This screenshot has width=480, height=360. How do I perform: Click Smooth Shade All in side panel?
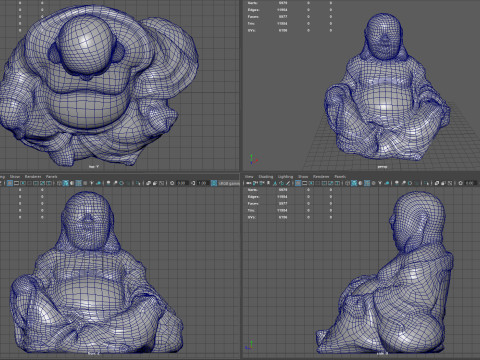tap(354, 183)
